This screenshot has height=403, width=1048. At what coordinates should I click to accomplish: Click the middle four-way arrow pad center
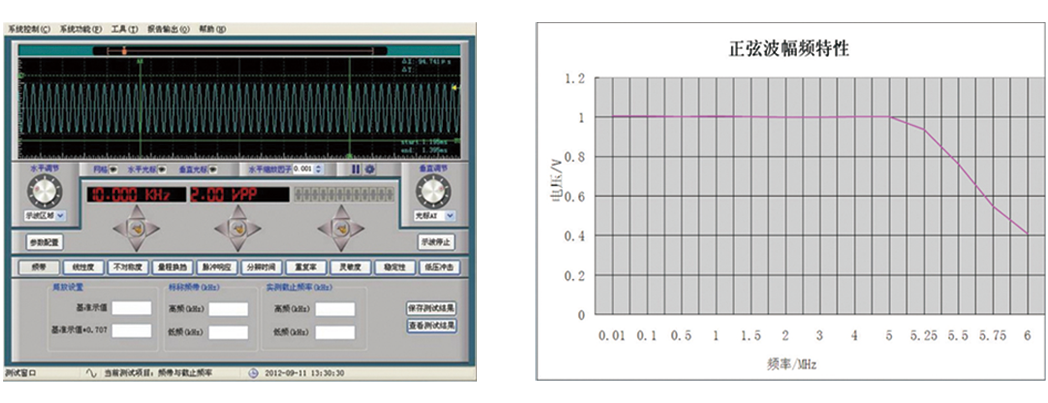tap(238, 229)
